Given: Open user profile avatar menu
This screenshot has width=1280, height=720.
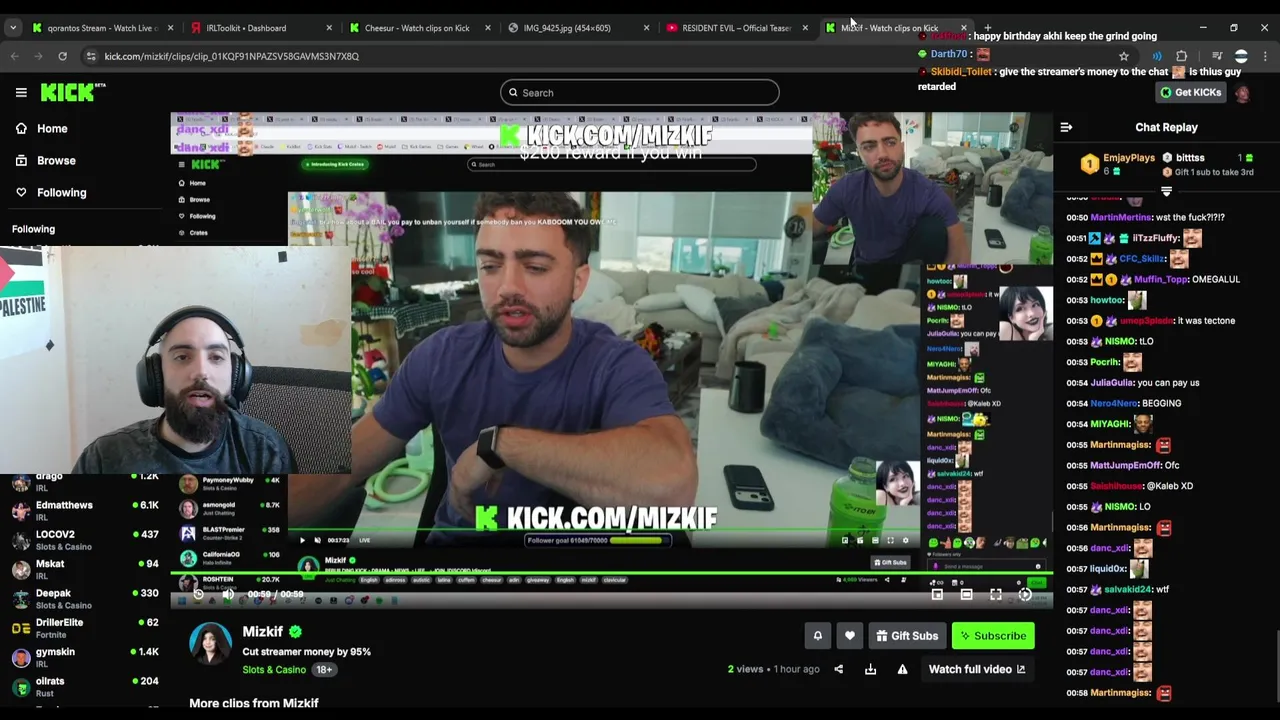Looking at the screenshot, I should coord(1242,93).
